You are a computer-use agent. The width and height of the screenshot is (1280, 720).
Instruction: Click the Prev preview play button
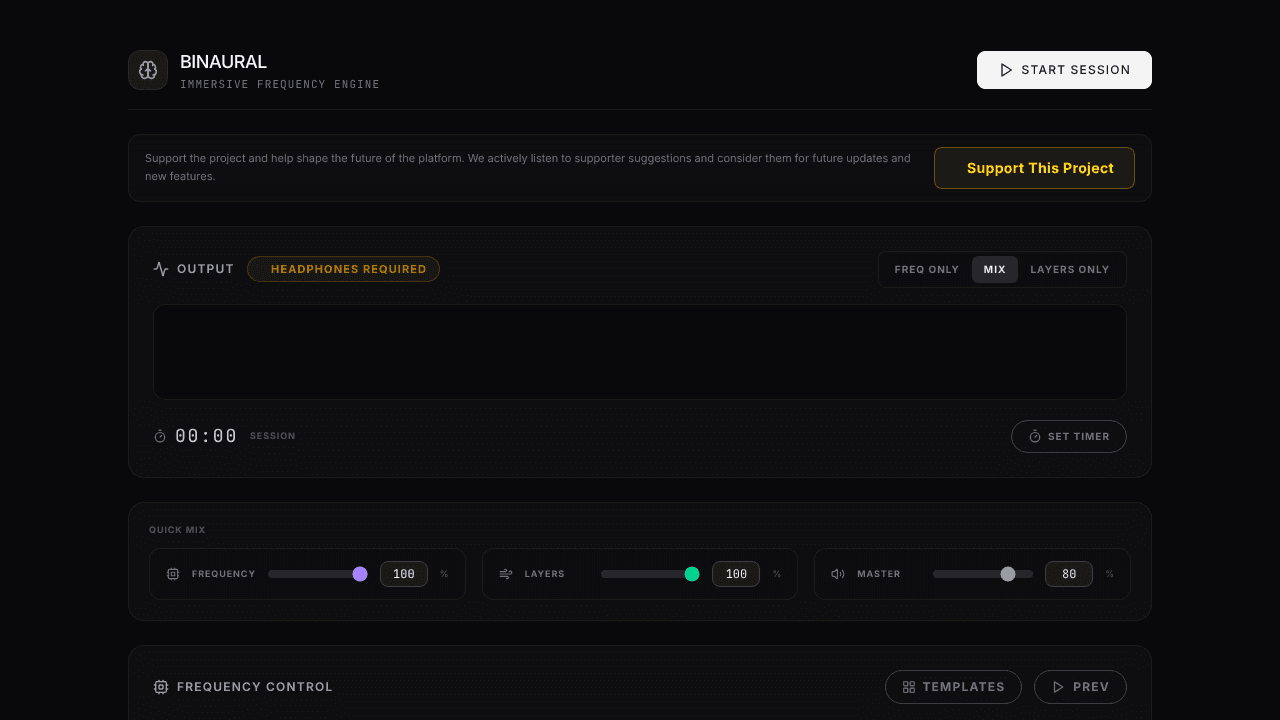click(1080, 687)
